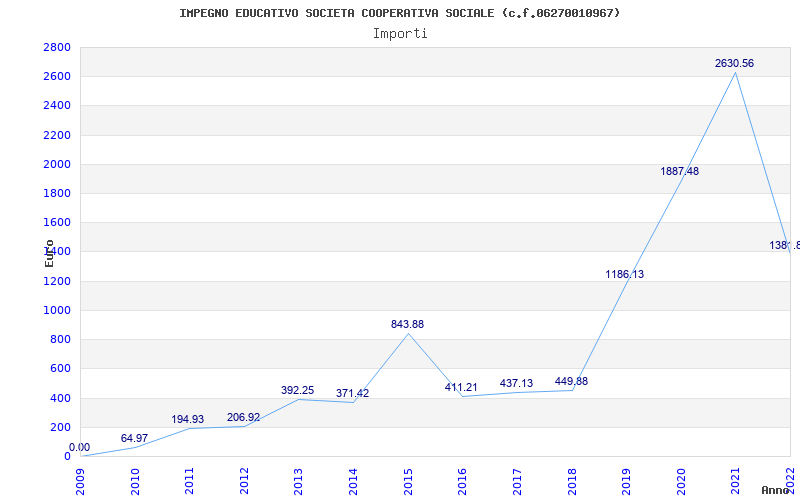Viewport: 800px width, 500px height.
Task: Select the 1000 y-axis tick label
Action: click(x=57, y=310)
